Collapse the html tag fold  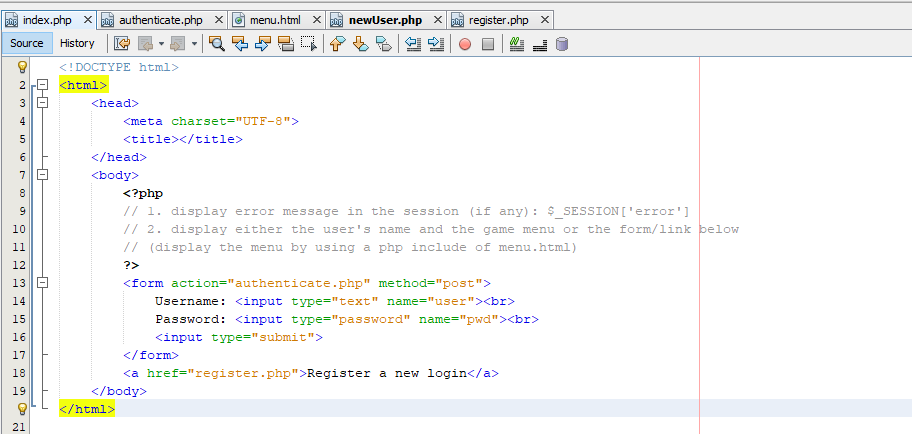pyautogui.click(x=42, y=85)
